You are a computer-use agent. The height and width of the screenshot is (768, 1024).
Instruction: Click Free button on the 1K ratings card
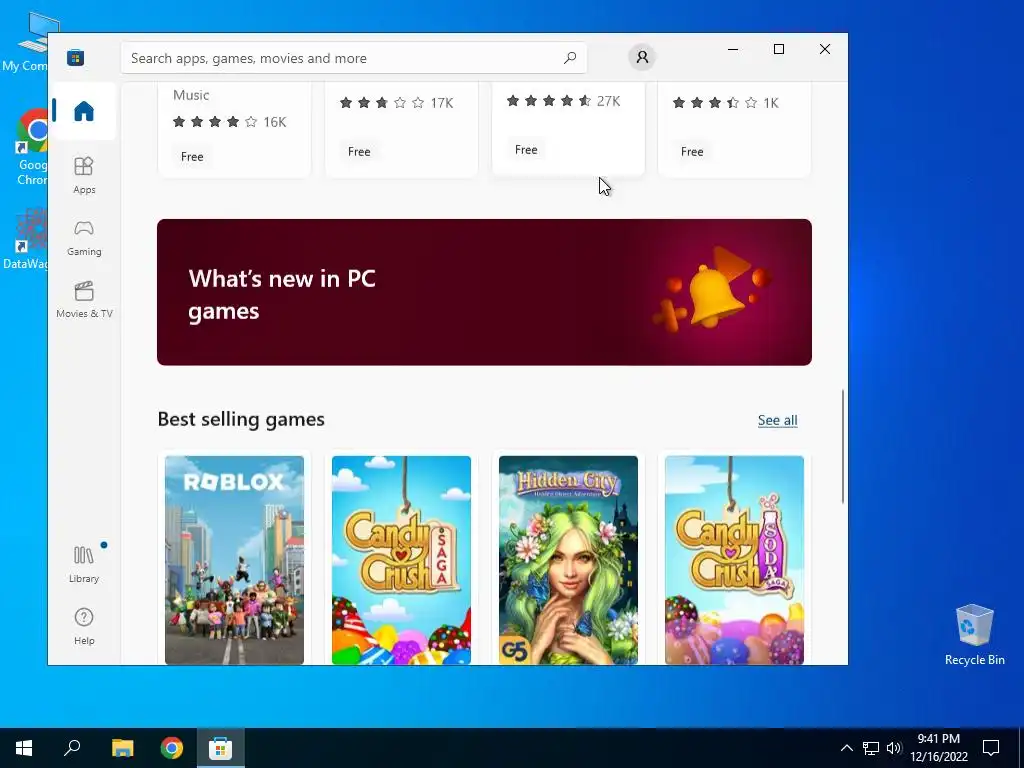(x=692, y=152)
